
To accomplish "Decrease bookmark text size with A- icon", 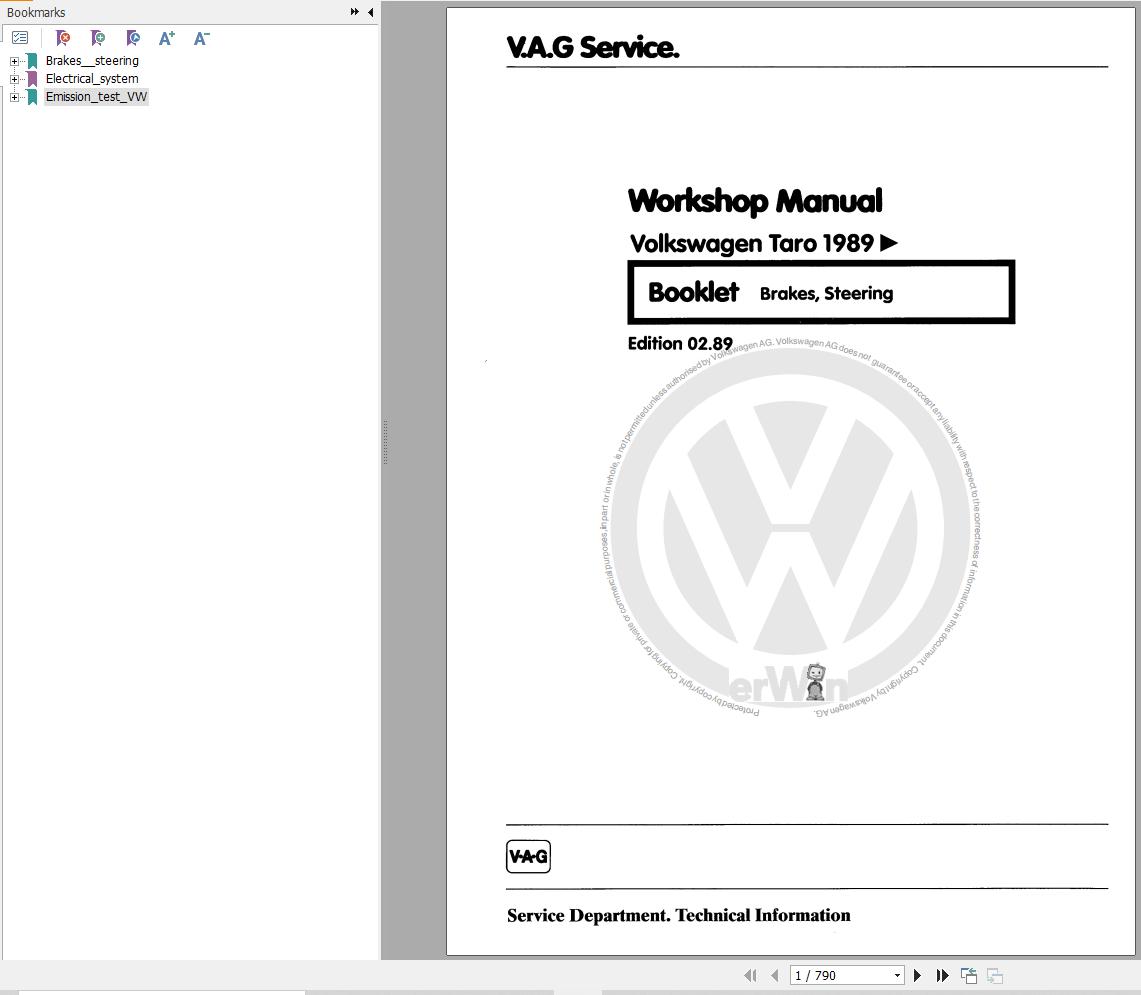I will pos(201,37).
